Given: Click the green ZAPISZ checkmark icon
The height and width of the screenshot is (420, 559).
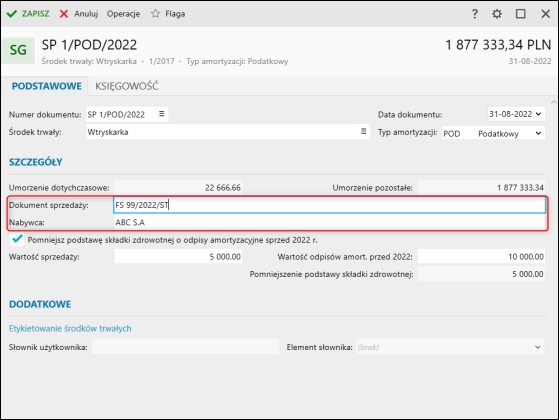Looking at the screenshot, I should coord(12,14).
